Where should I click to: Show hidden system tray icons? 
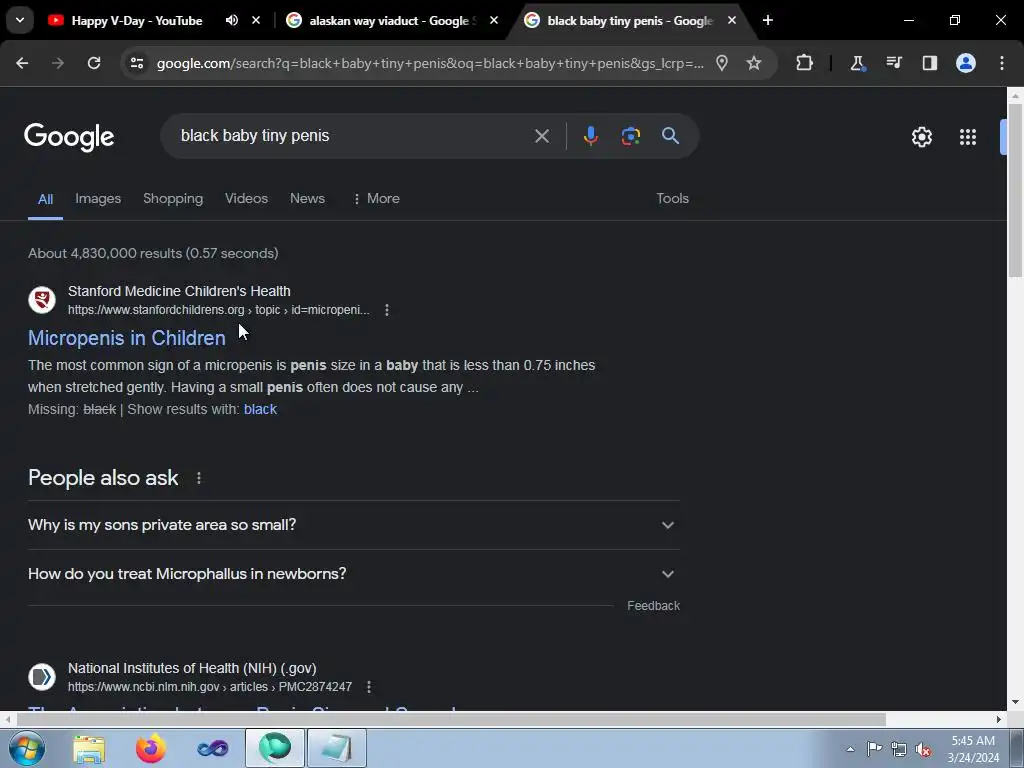pos(850,749)
